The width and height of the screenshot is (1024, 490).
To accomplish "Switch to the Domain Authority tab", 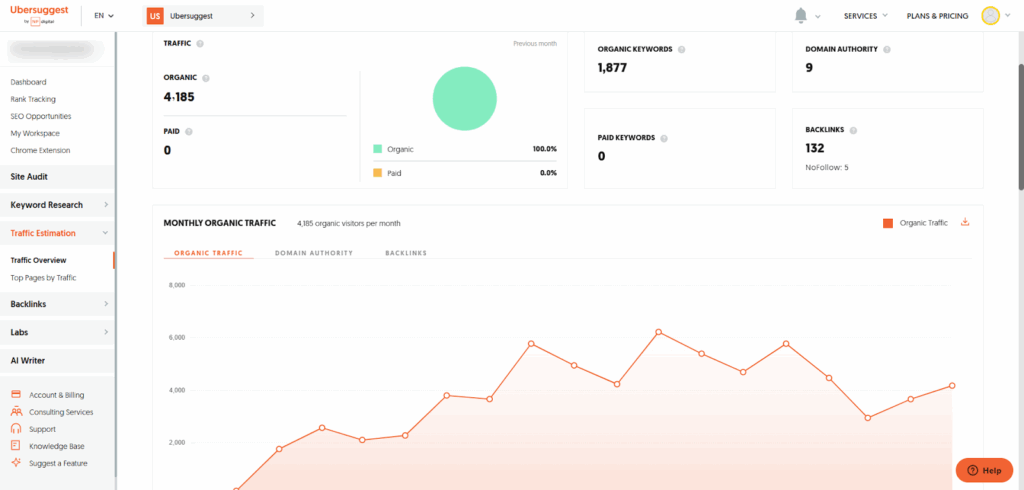I will pyautogui.click(x=314, y=253).
